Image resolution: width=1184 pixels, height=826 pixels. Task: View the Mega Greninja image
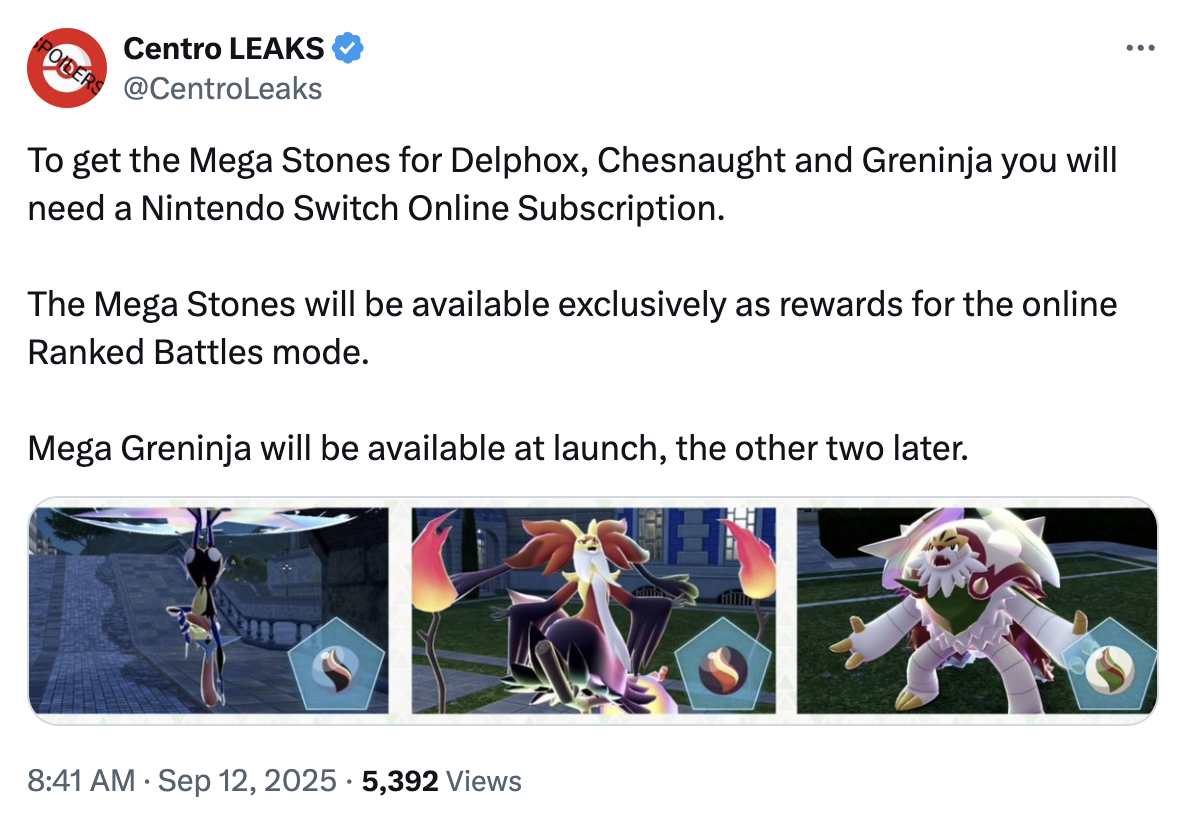[209, 610]
